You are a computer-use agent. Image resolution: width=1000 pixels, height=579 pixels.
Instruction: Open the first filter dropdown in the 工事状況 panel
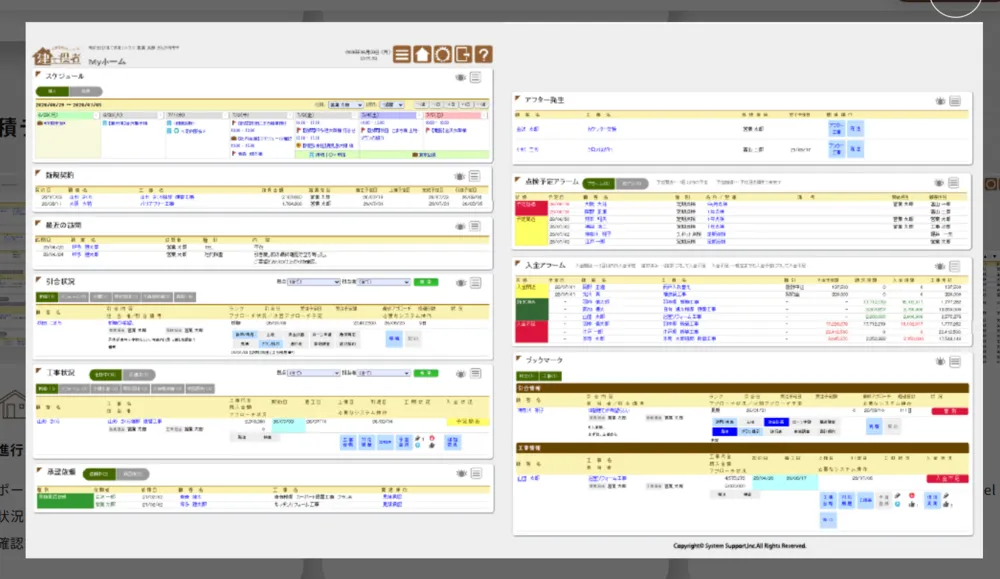pyautogui.click(x=313, y=373)
